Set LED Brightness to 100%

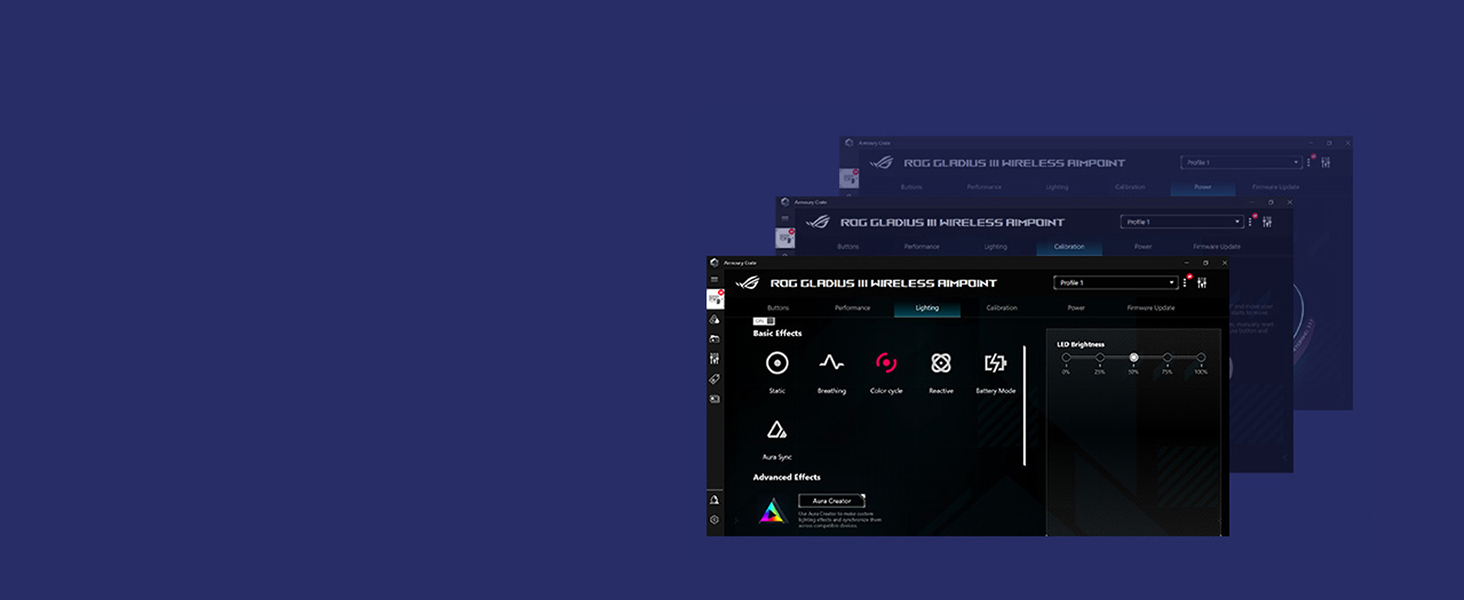click(1201, 357)
